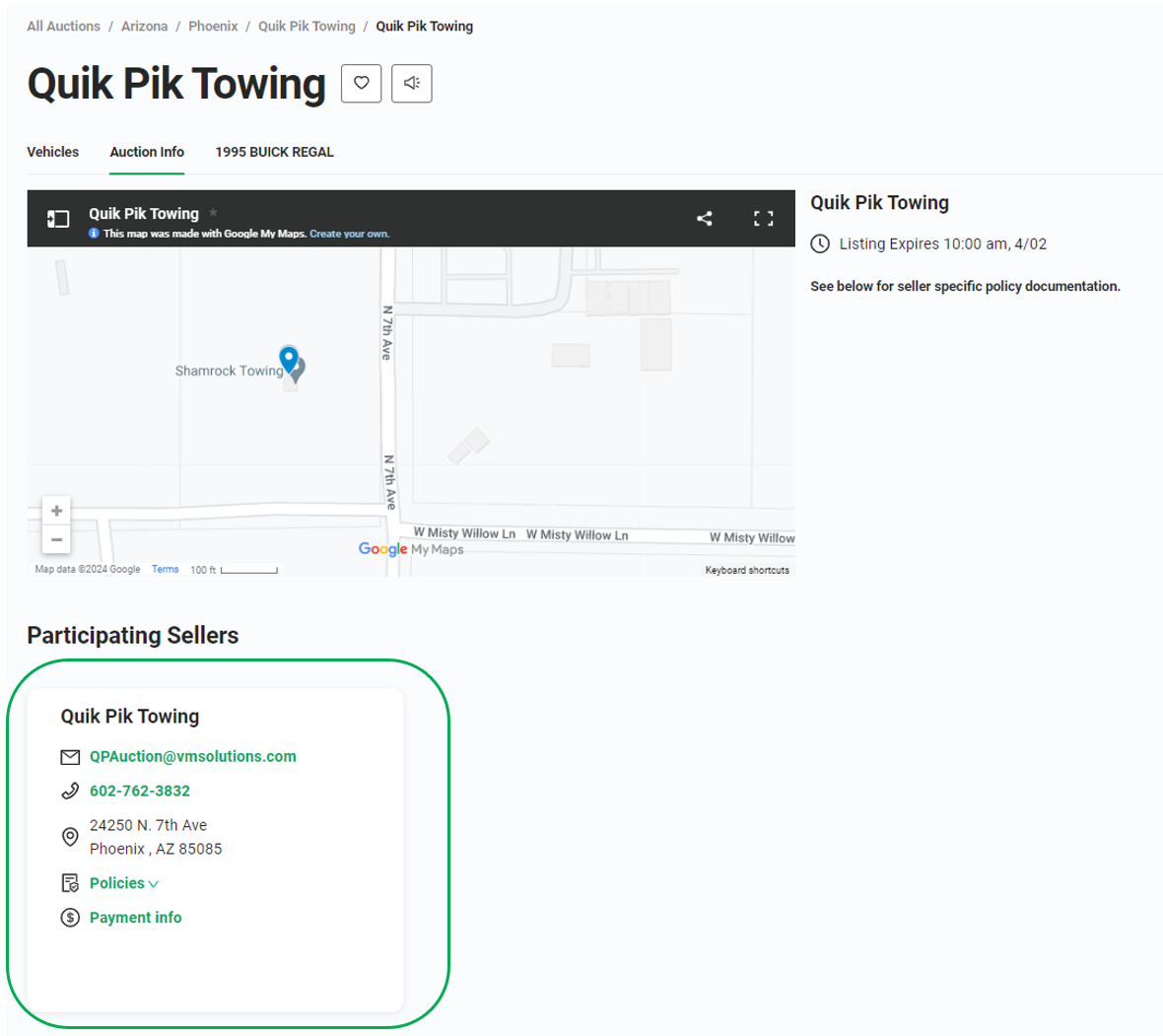Open the 1995 BUICK REGAL tab
This screenshot has width=1163, height=1036.
(x=274, y=152)
